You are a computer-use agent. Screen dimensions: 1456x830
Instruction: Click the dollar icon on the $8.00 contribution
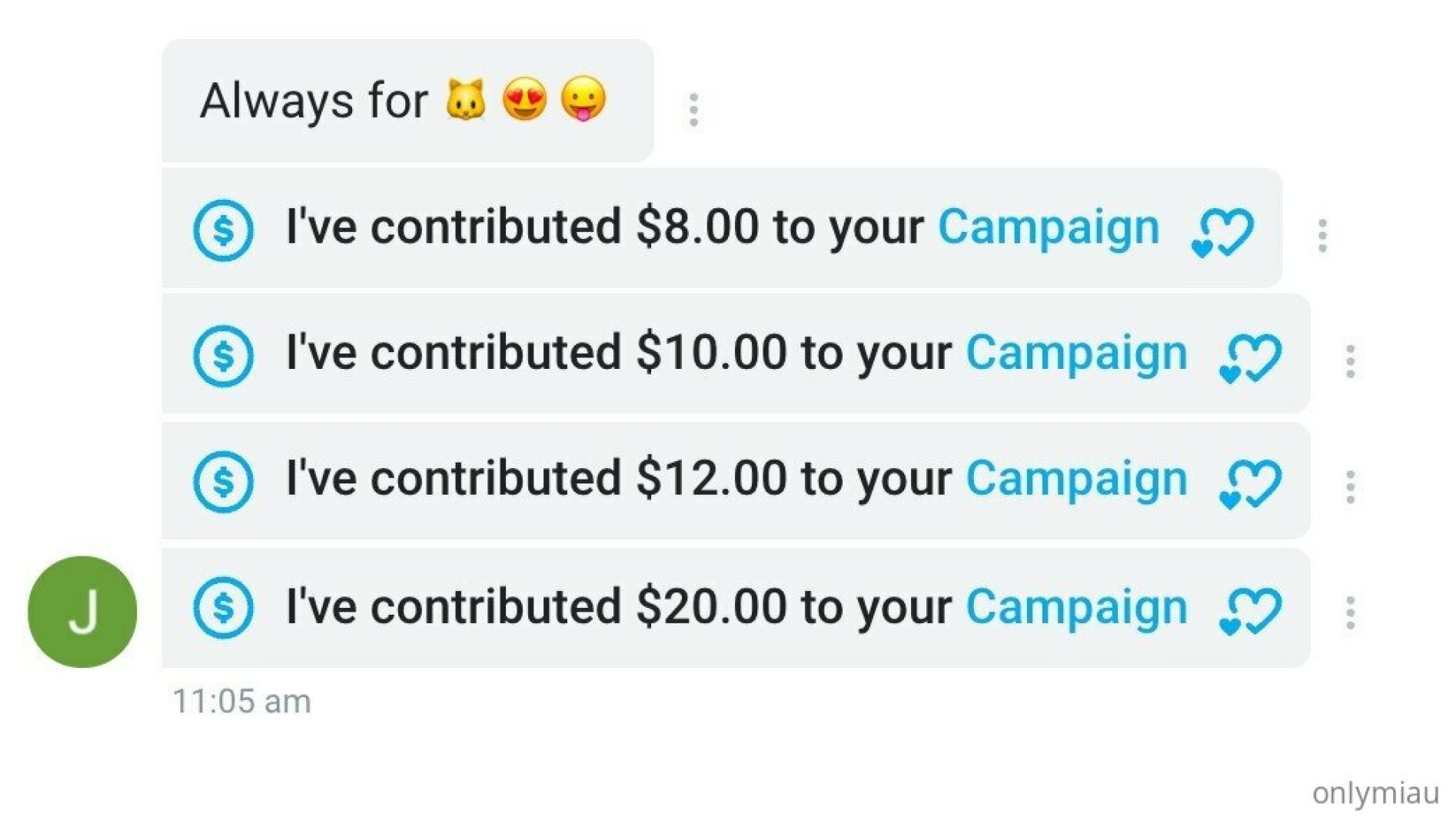(223, 230)
